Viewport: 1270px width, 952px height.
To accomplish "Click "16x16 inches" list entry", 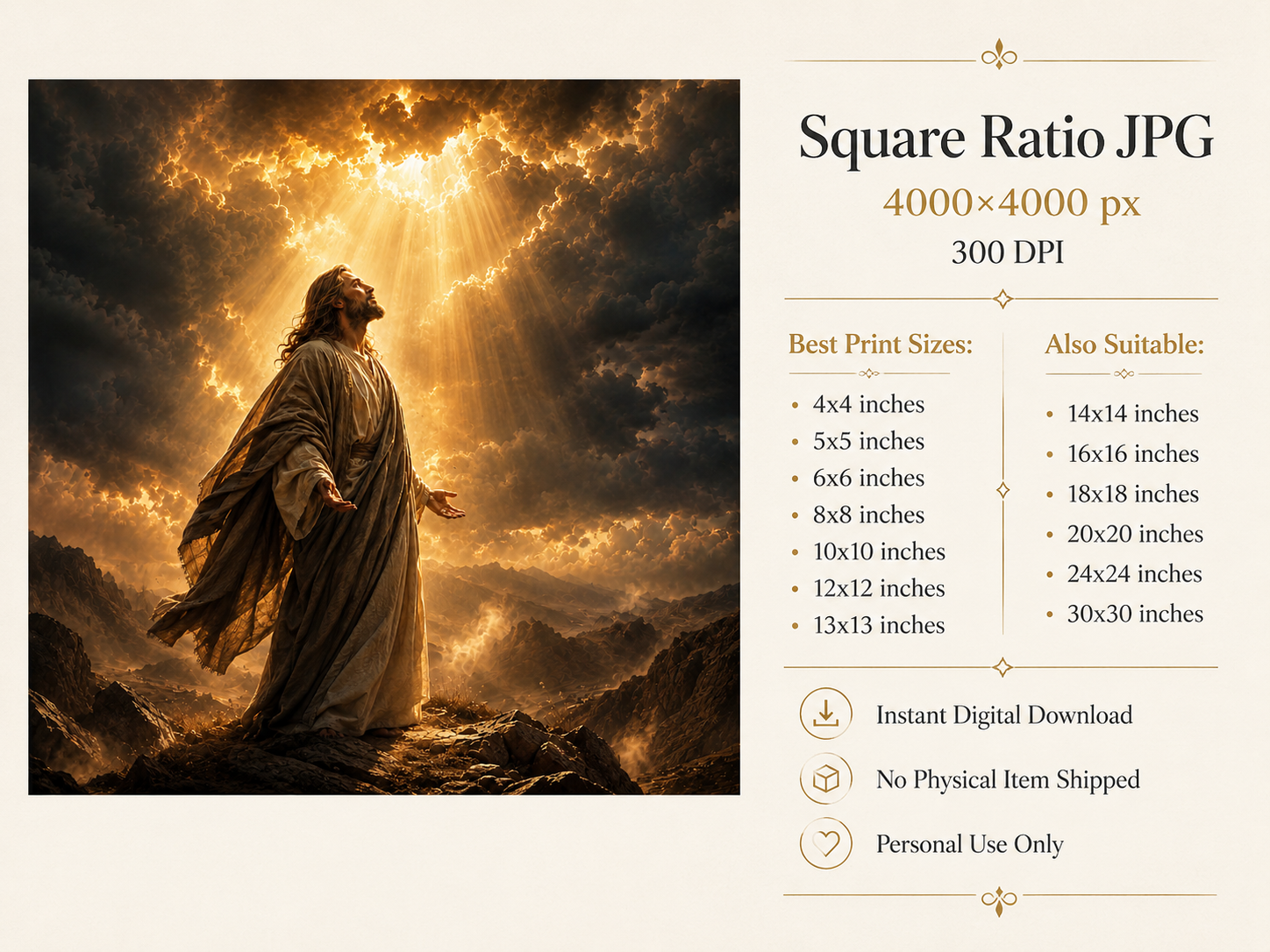I will [1132, 454].
